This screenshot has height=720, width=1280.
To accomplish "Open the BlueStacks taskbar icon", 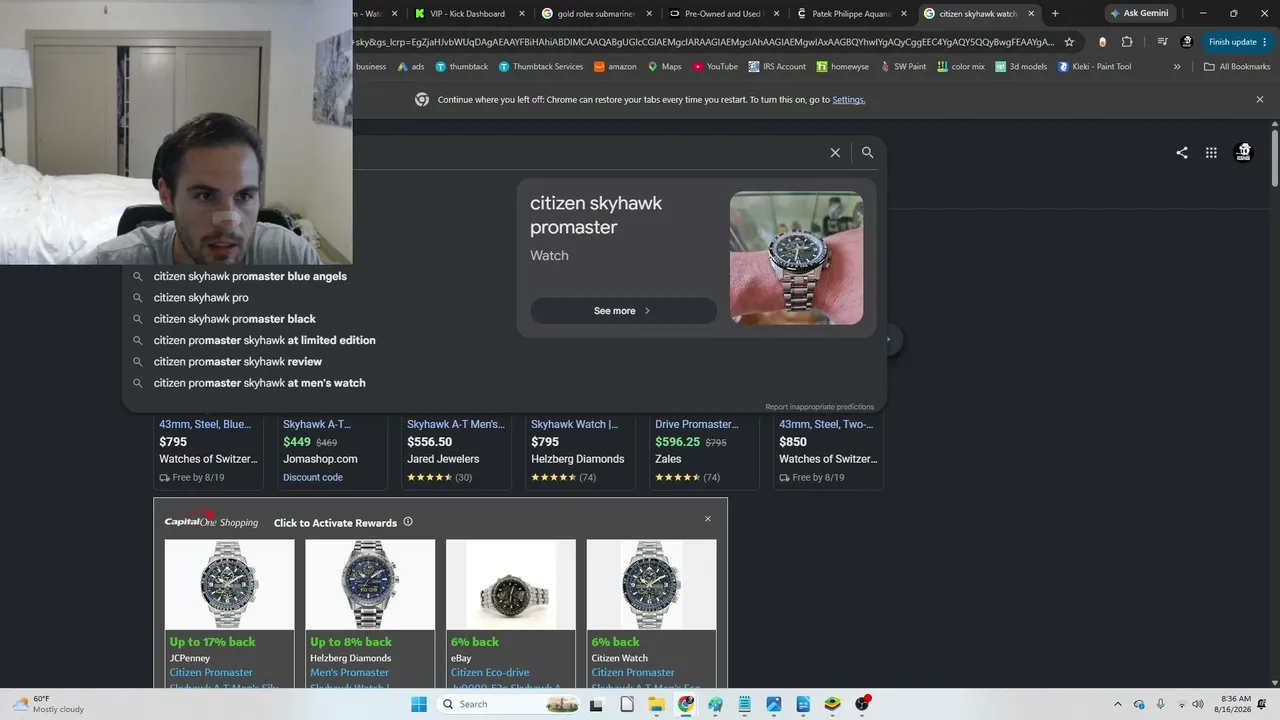I will point(832,704).
